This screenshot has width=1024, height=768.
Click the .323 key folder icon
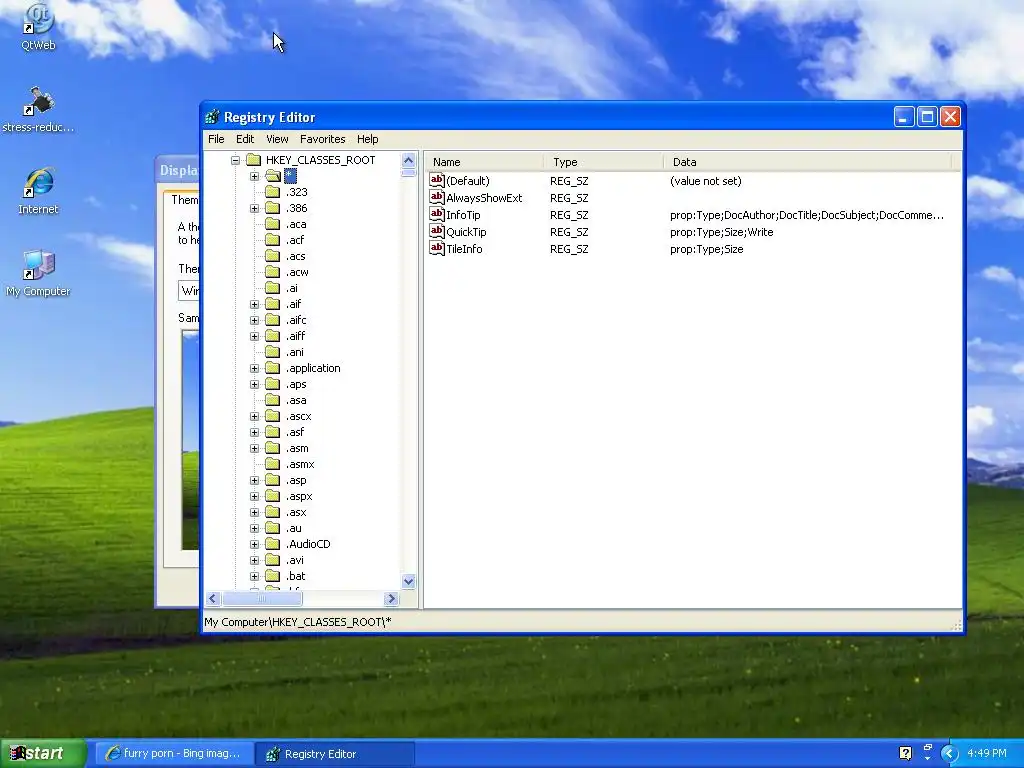[272, 192]
